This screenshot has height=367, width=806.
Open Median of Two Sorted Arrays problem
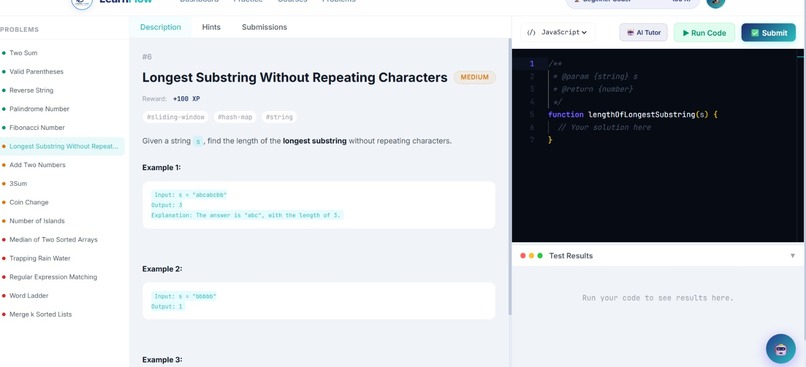coord(62,240)
